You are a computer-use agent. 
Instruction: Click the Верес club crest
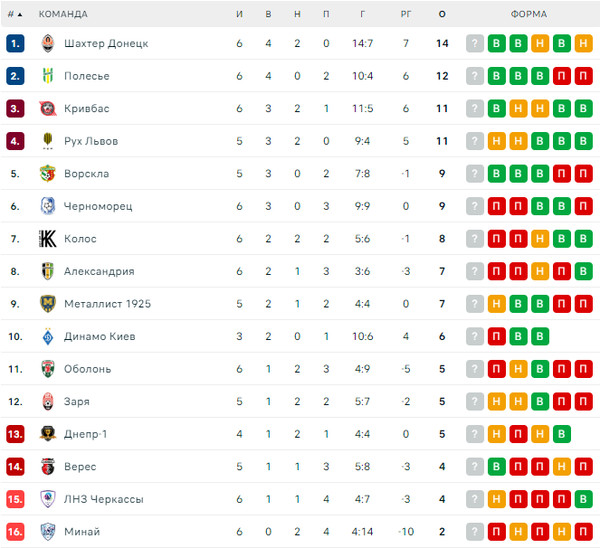click(x=48, y=466)
